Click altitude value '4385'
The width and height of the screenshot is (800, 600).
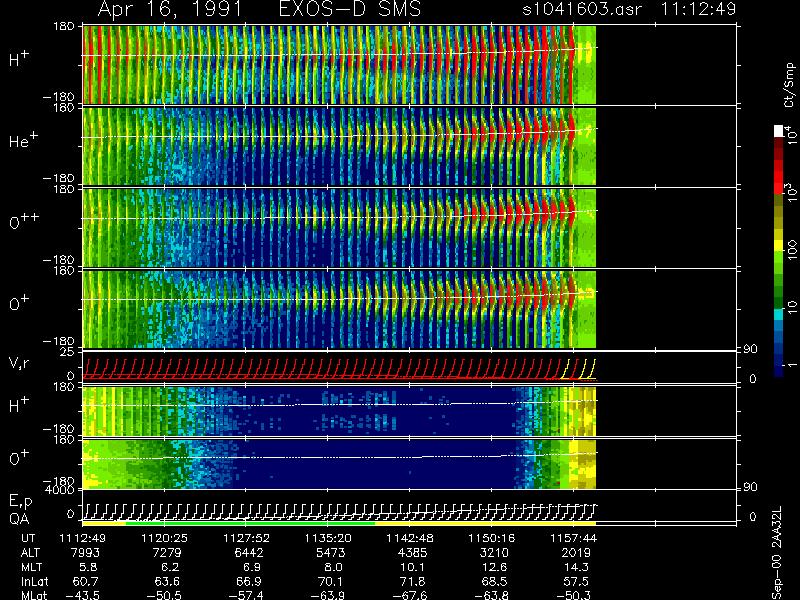pyautogui.click(x=412, y=553)
